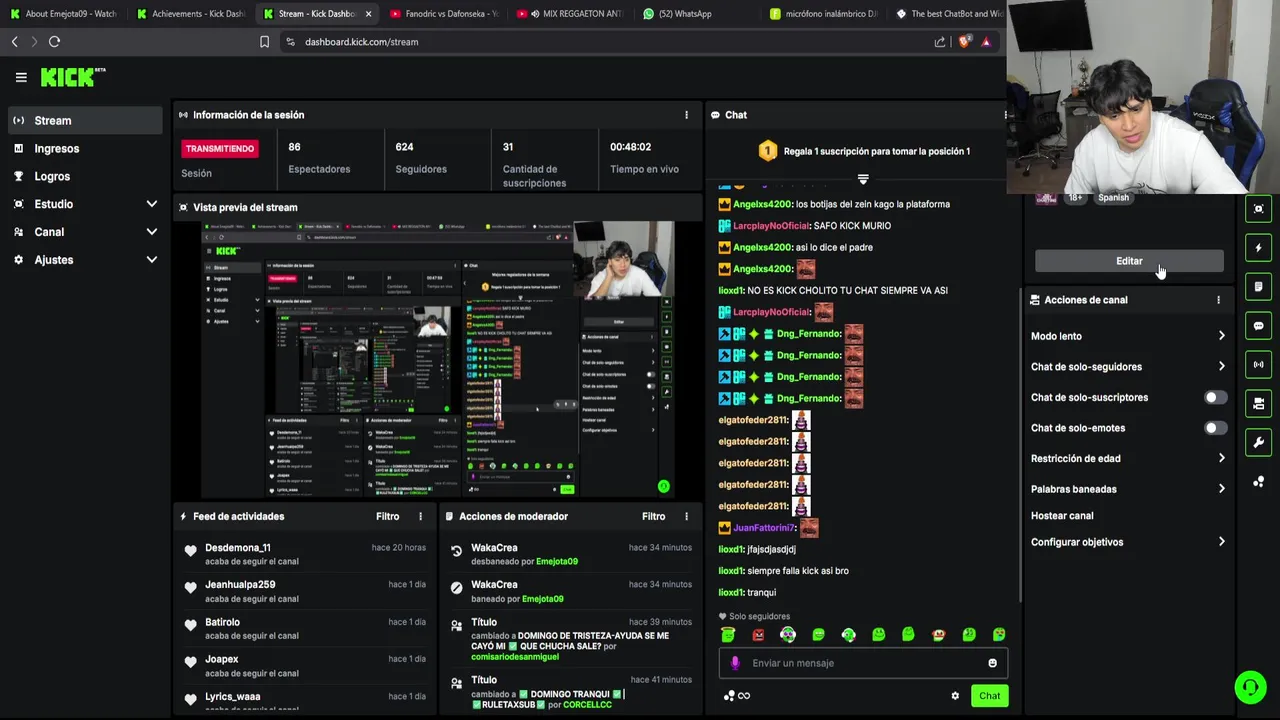1280x720 pixels.
Task: Switch to the Achievements - Kick Dashboard tab
Action: 190,14
